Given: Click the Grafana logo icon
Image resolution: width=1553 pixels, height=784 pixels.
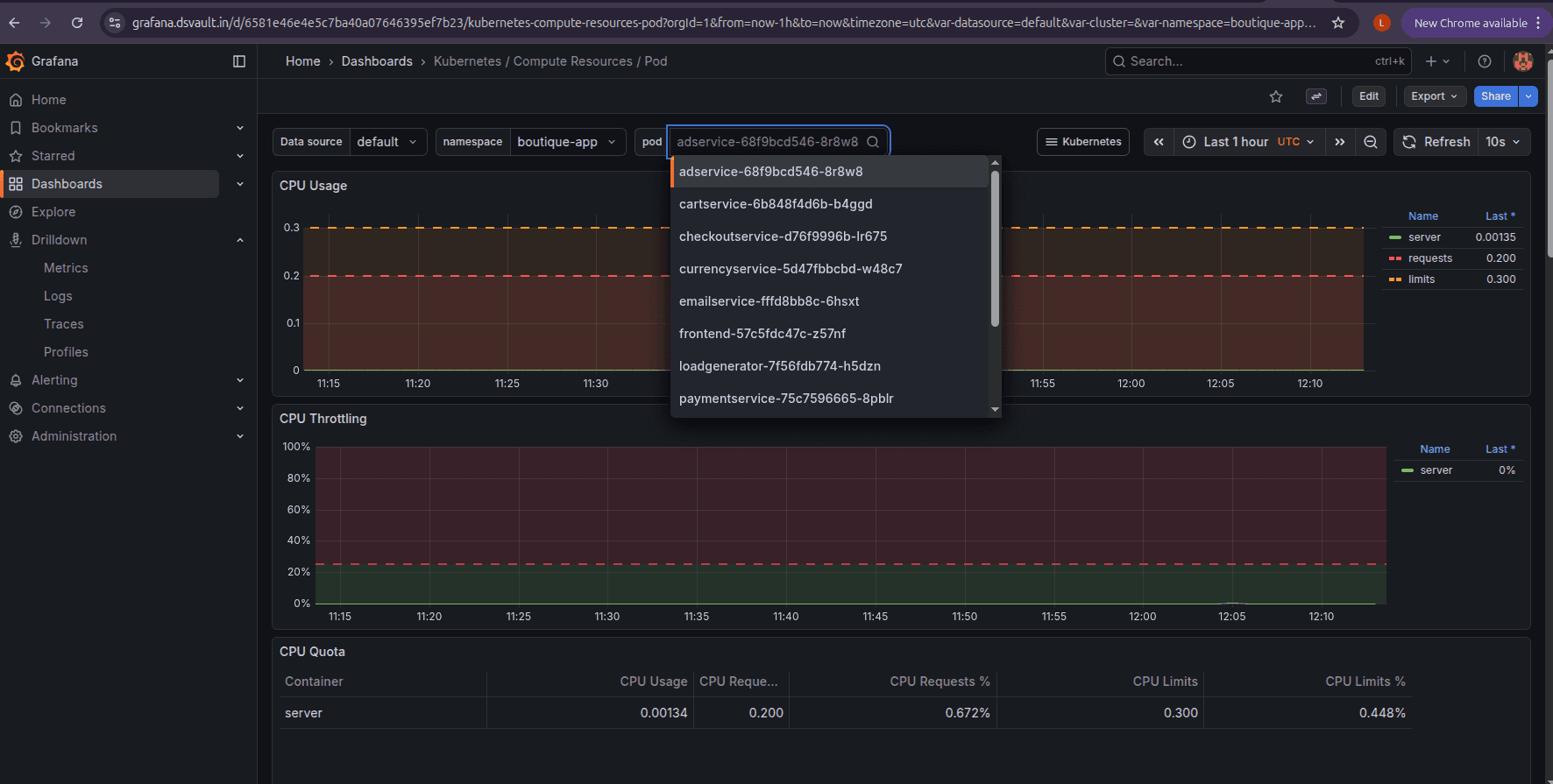Looking at the screenshot, I should (x=16, y=61).
